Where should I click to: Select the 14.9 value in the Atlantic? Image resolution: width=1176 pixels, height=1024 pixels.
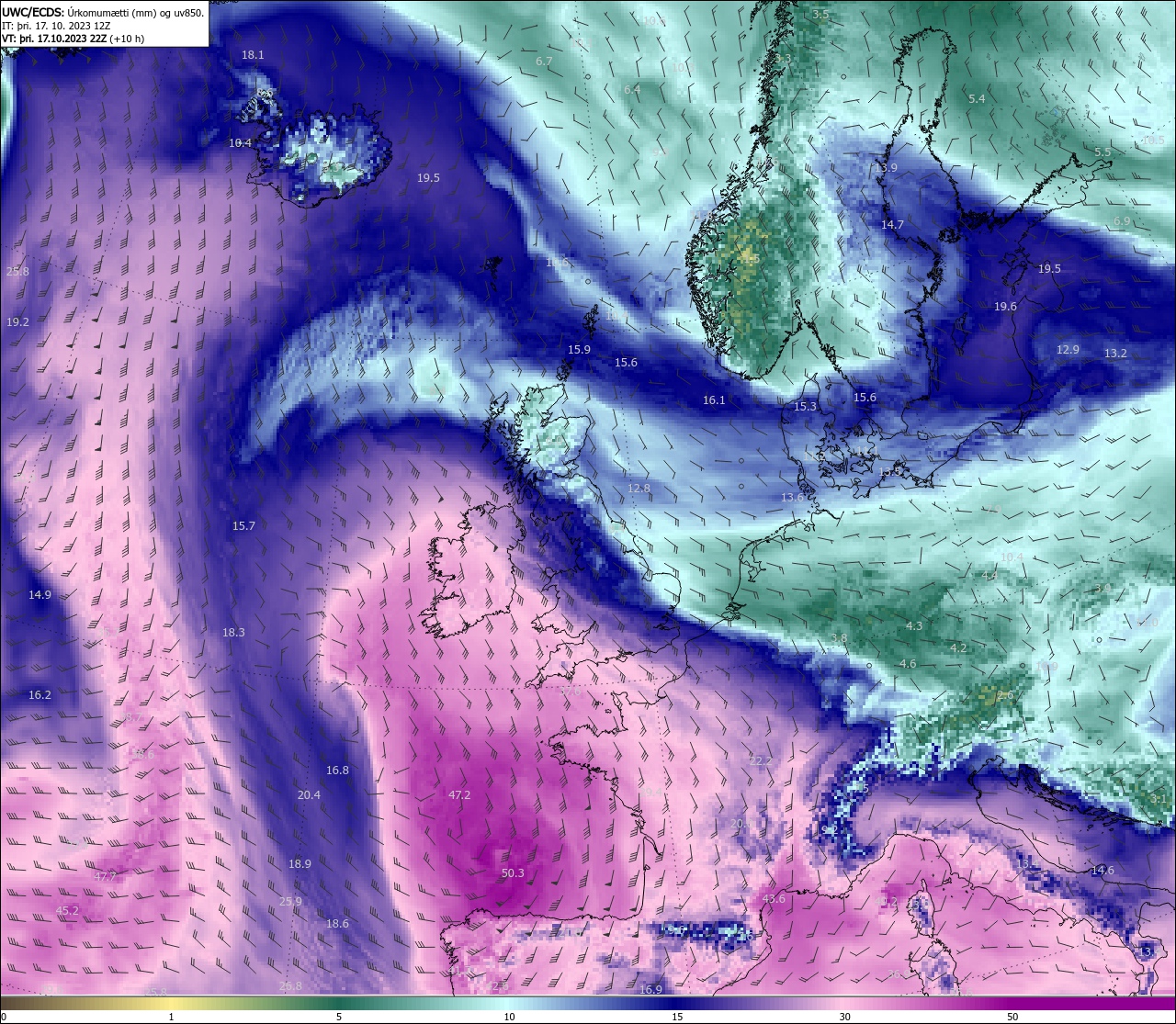(x=40, y=595)
